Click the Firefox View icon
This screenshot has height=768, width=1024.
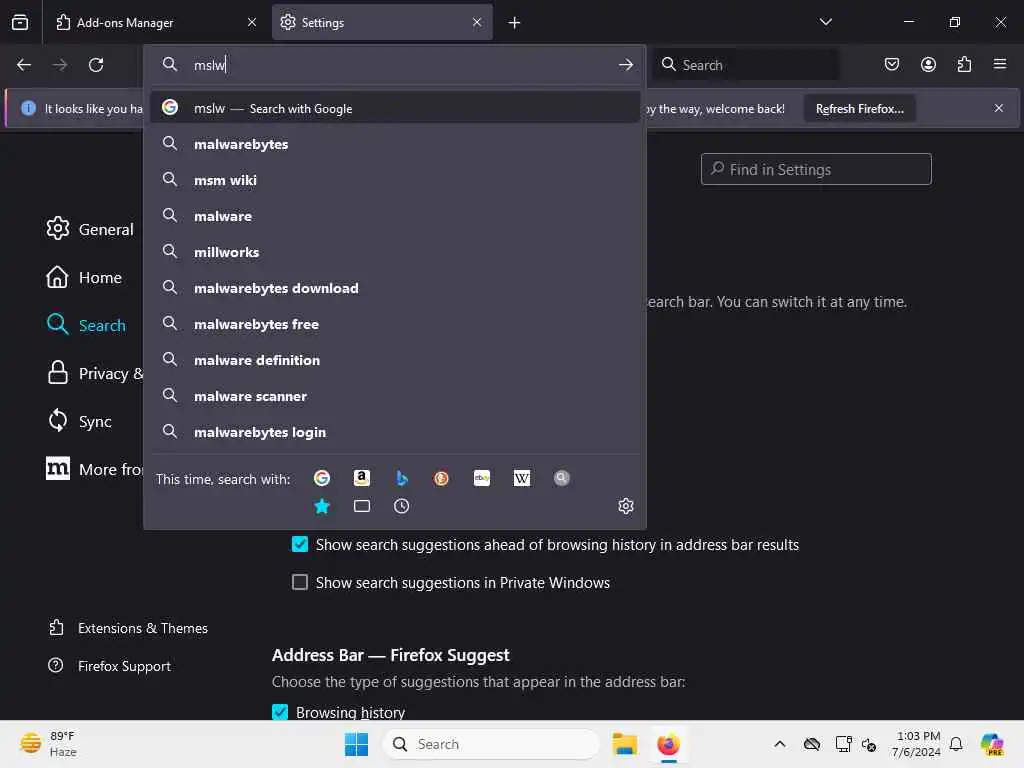[20, 22]
